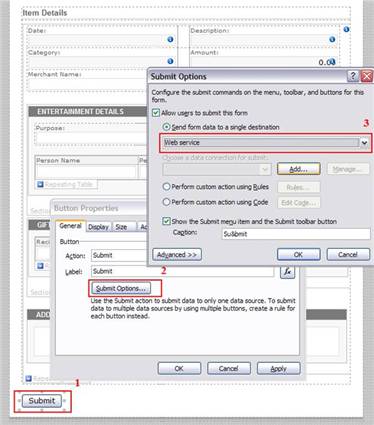Click the Action field showing Submit

pos(119,255)
